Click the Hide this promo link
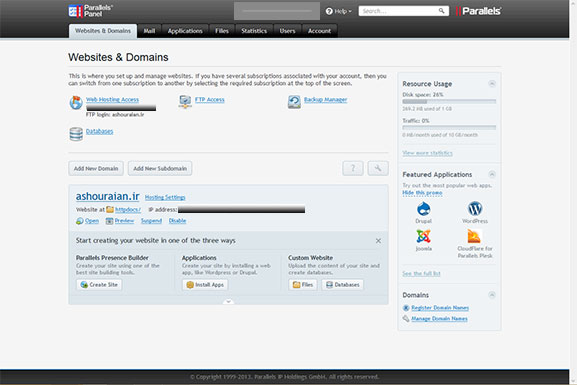 tap(422, 193)
